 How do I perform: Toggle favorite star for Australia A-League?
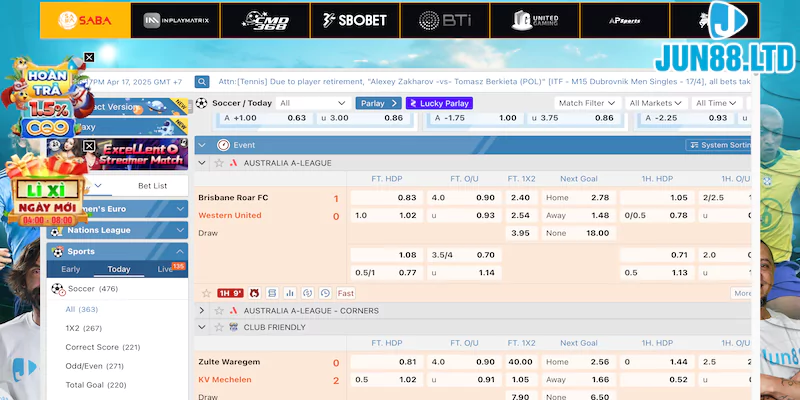[217, 162]
